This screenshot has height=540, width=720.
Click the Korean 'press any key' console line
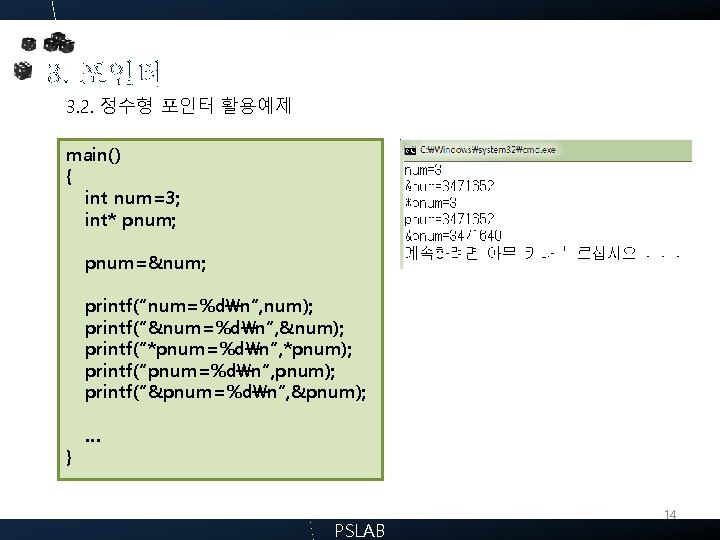(x=542, y=253)
